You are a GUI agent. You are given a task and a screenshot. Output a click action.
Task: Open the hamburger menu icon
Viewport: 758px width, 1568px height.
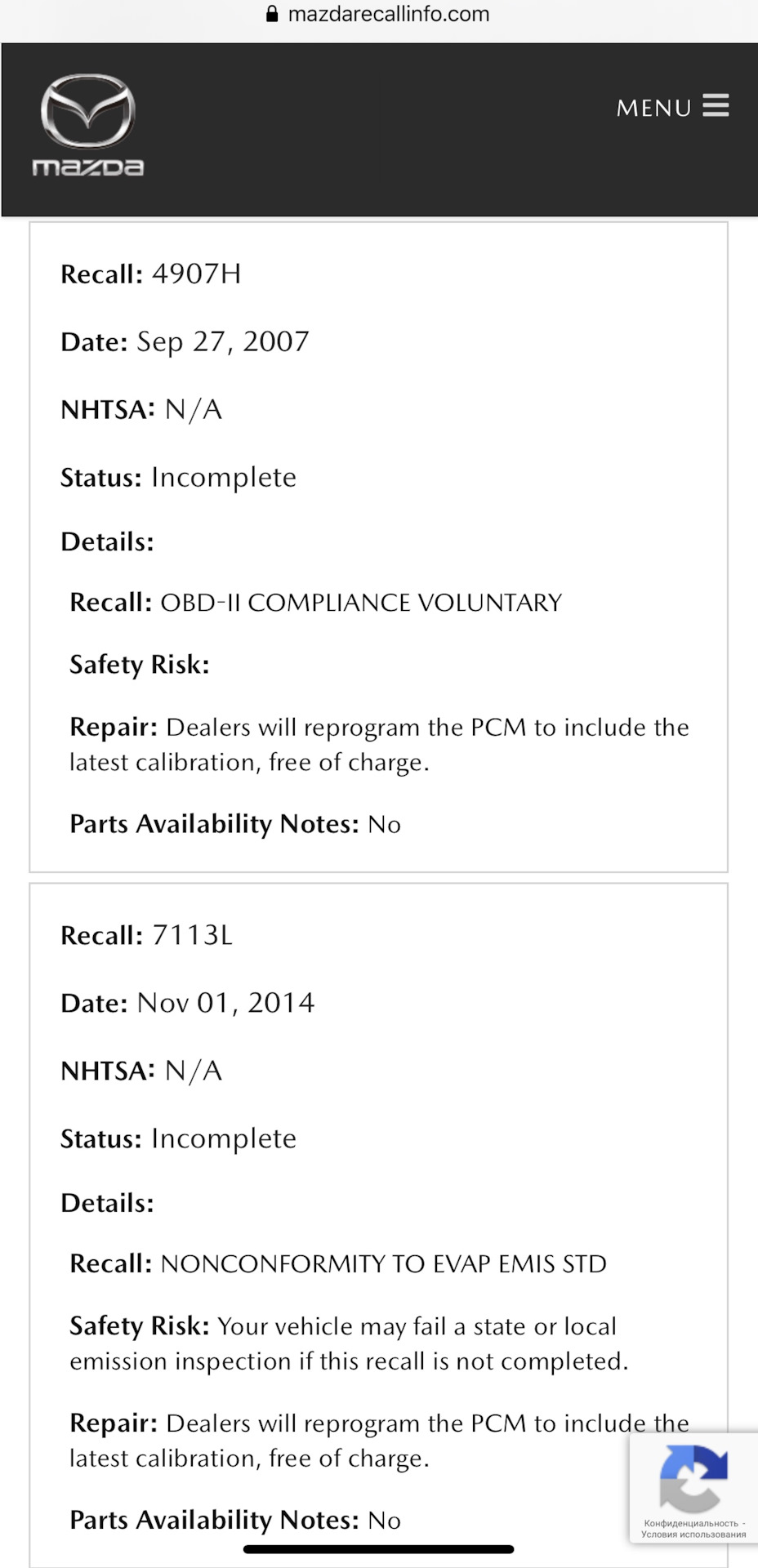[x=716, y=106]
